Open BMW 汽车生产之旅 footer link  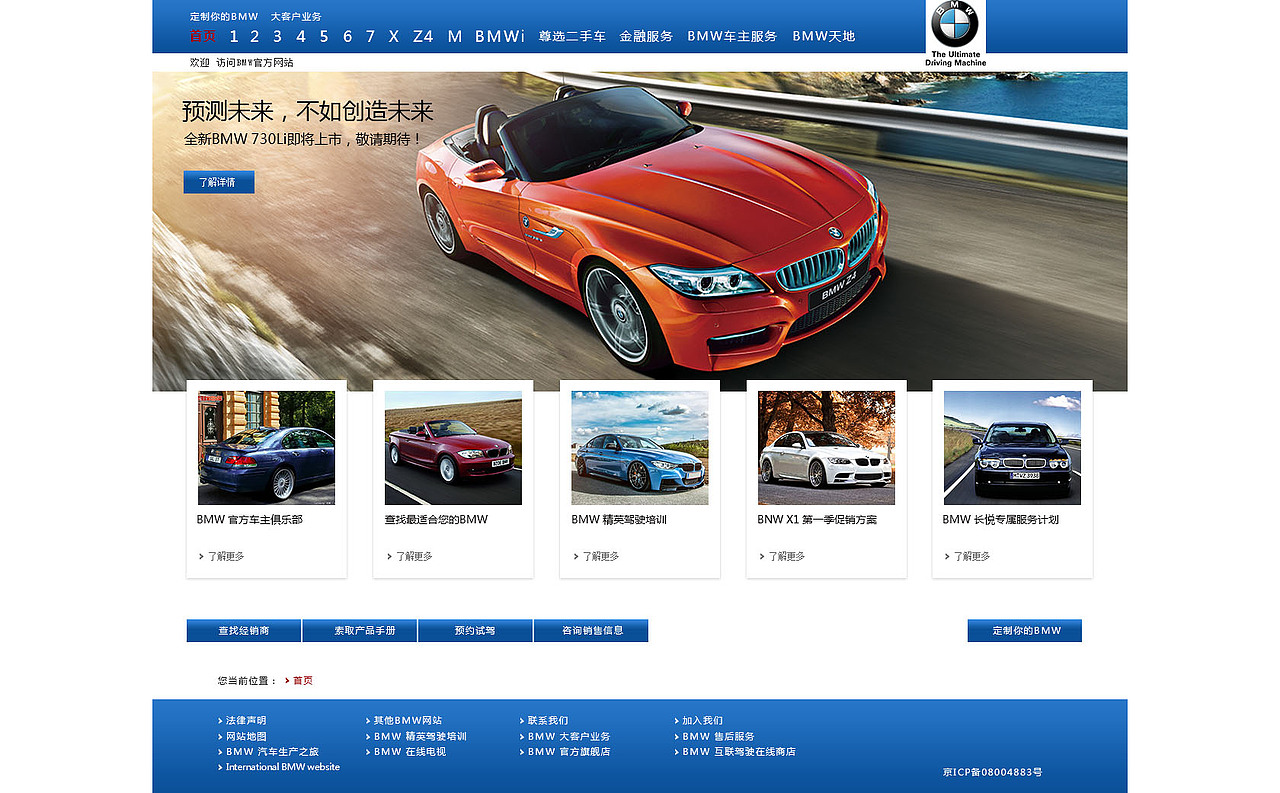coord(272,752)
